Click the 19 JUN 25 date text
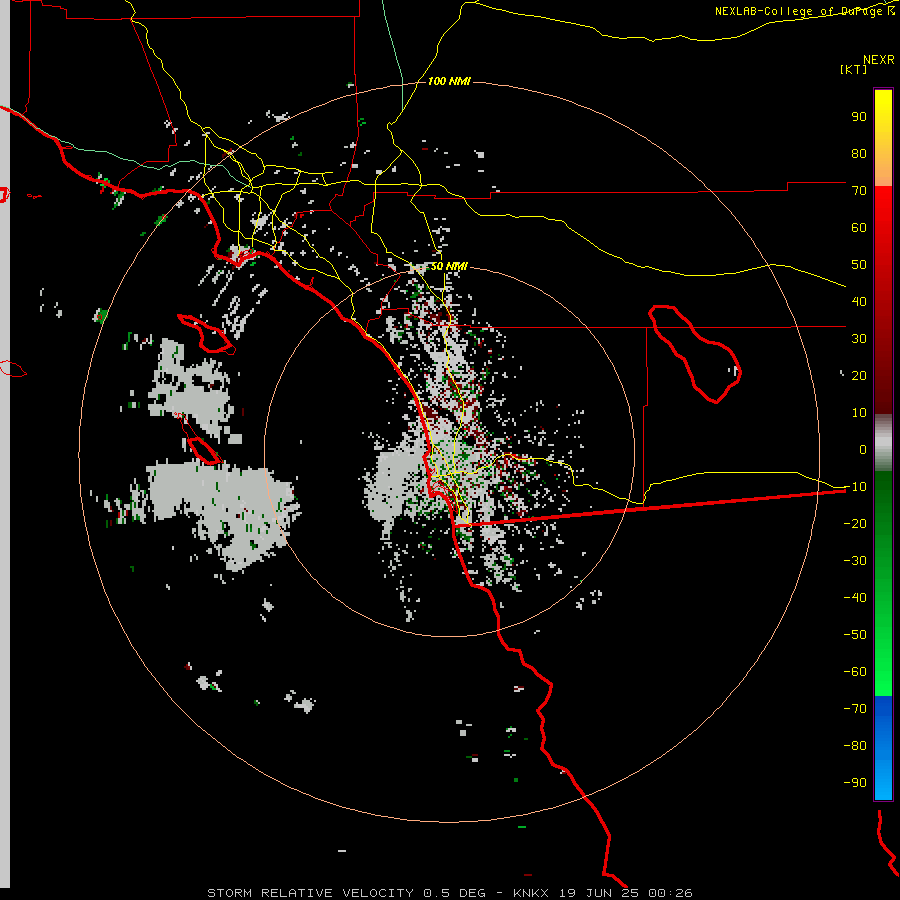900x900 pixels. pos(599,893)
